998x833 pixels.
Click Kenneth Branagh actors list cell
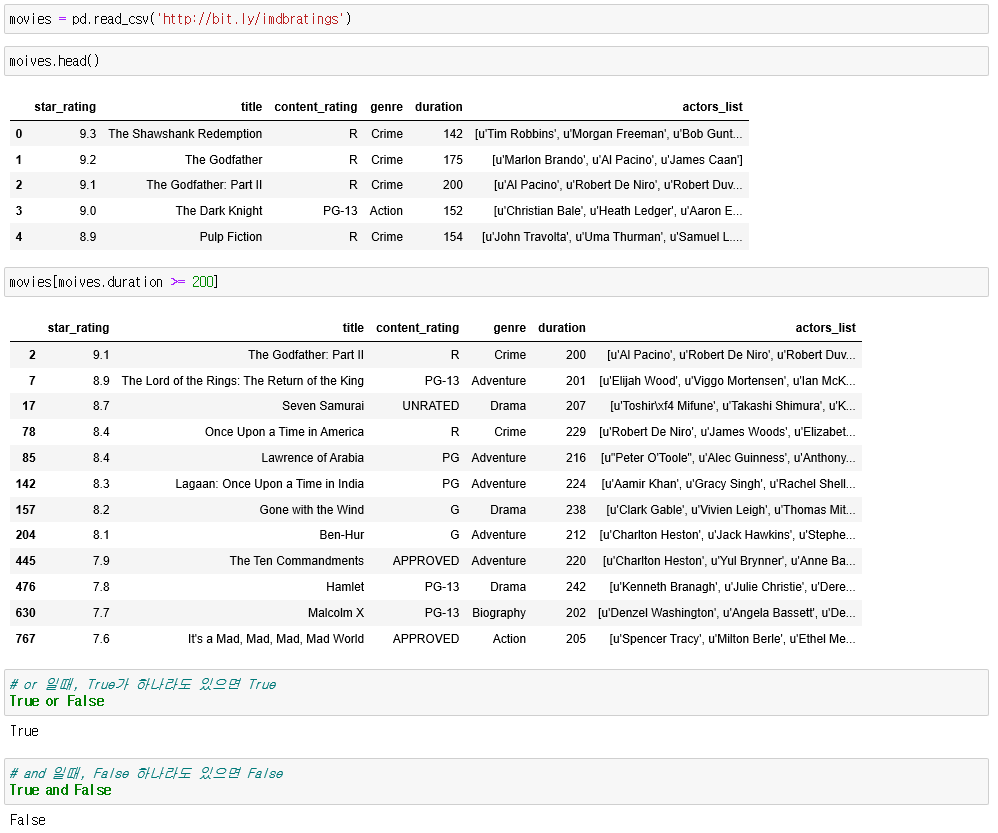[733, 587]
